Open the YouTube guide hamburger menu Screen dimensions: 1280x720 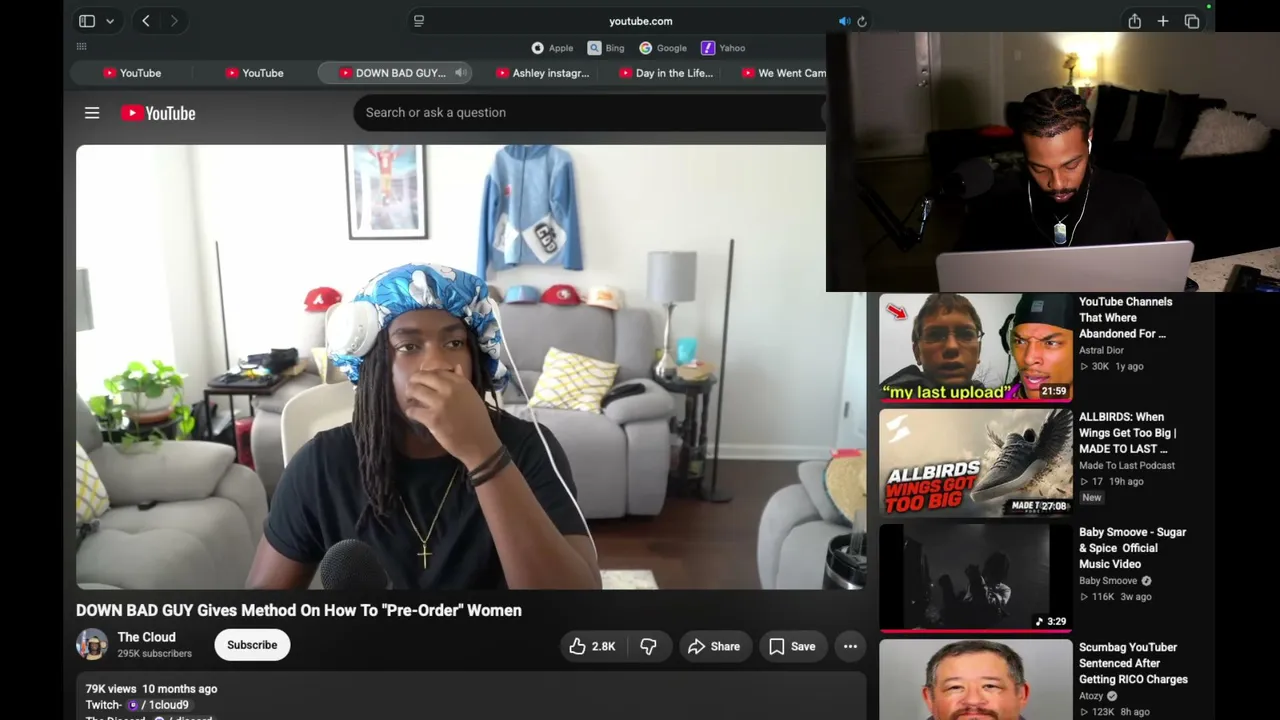pyautogui.click(x=92, y=113)
